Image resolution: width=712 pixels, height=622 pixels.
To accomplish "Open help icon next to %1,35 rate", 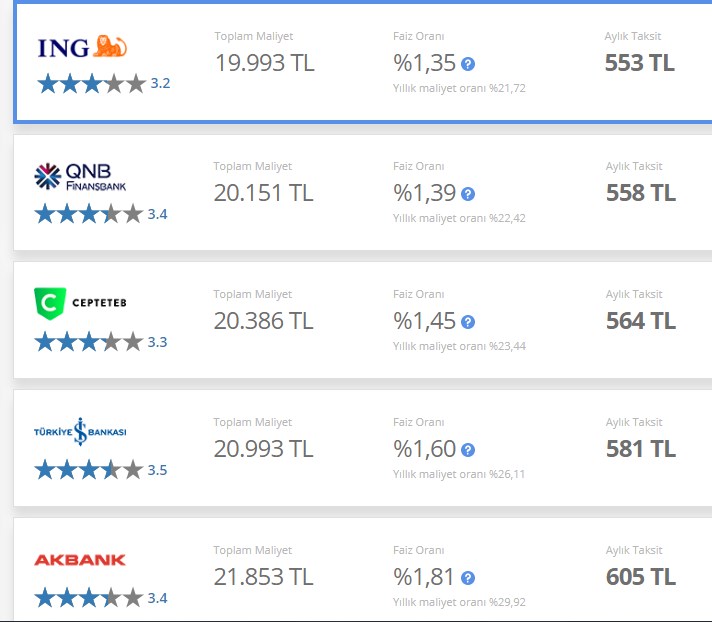I will [468, 64].
